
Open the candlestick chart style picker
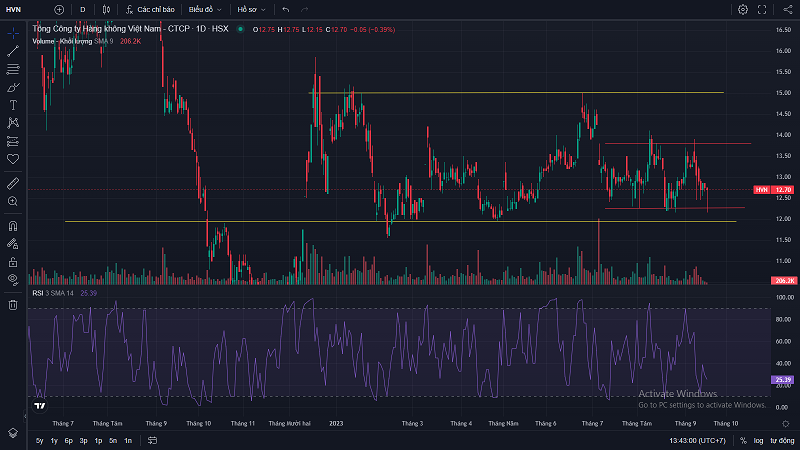click(x=105, y=9)
